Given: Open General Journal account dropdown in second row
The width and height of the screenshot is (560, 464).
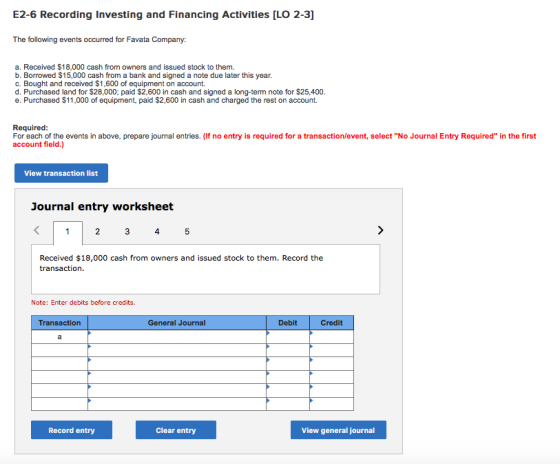Looking at the screenshot, I should pos(177,350).
